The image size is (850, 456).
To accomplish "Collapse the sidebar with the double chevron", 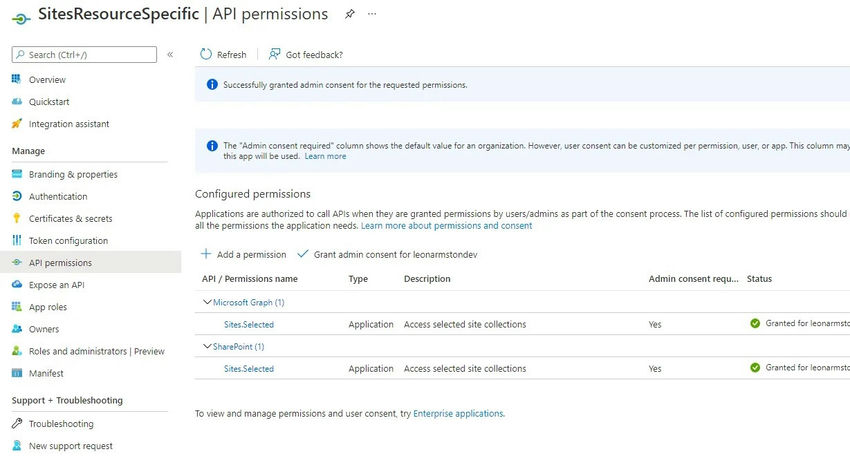I will pyautogui.click(x=170, y=54).
